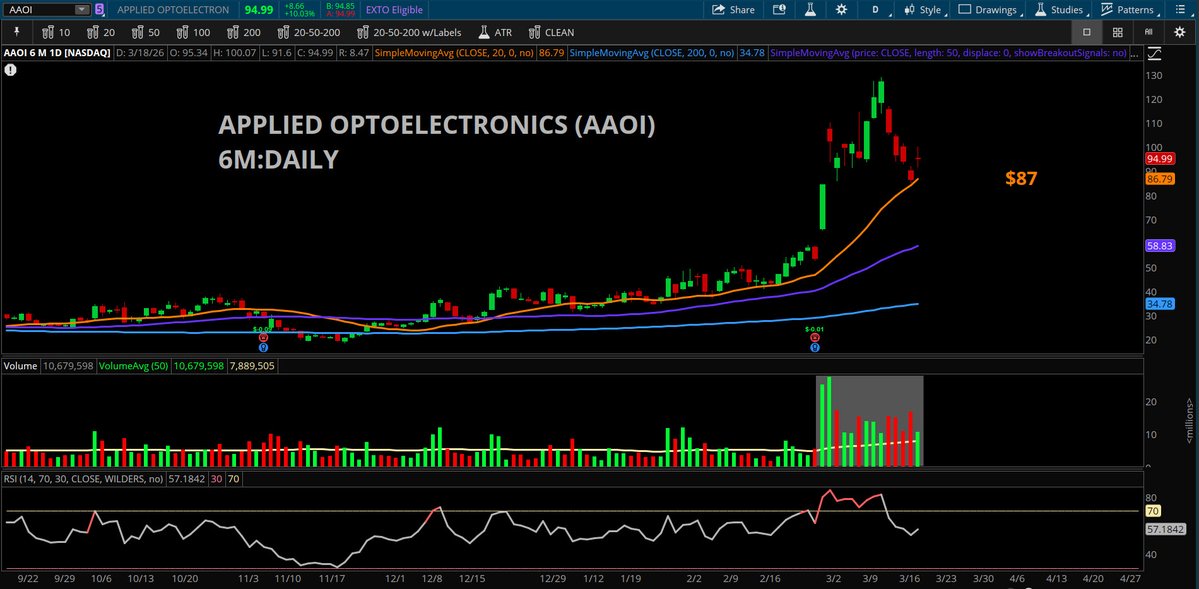
Task: Click the last price 94.99 in header
Action: pyautogui.click(x=258, y=10)
